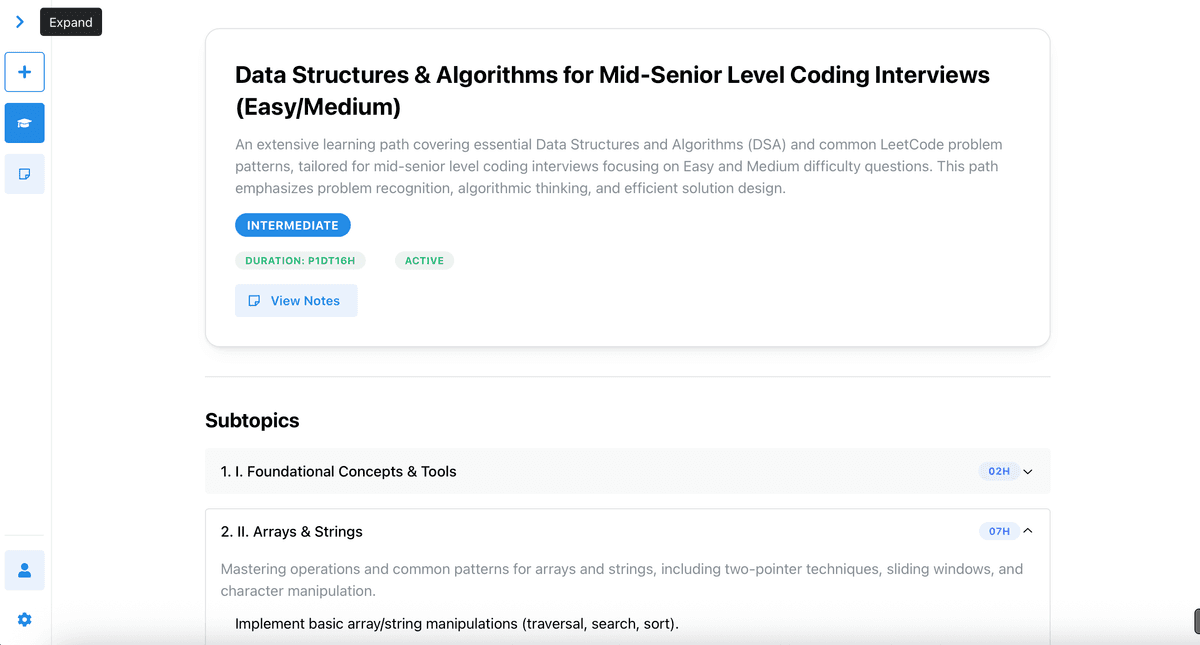
Task: Click the 02H duration badge
Action: tap(998, 471)
